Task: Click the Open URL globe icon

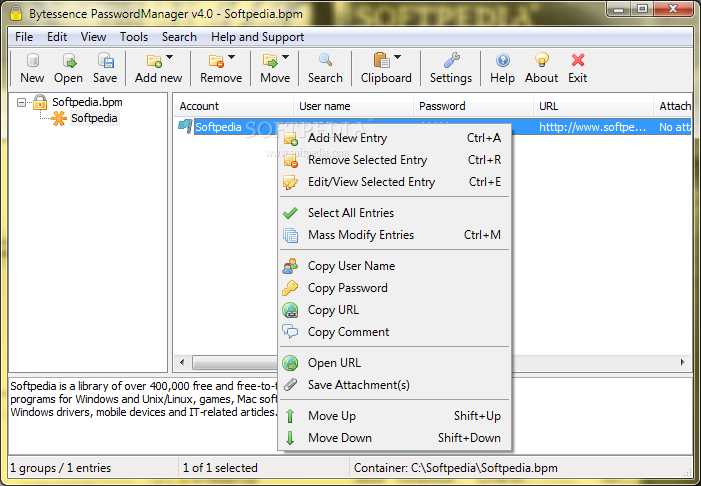Action: [x=291, y=363]
